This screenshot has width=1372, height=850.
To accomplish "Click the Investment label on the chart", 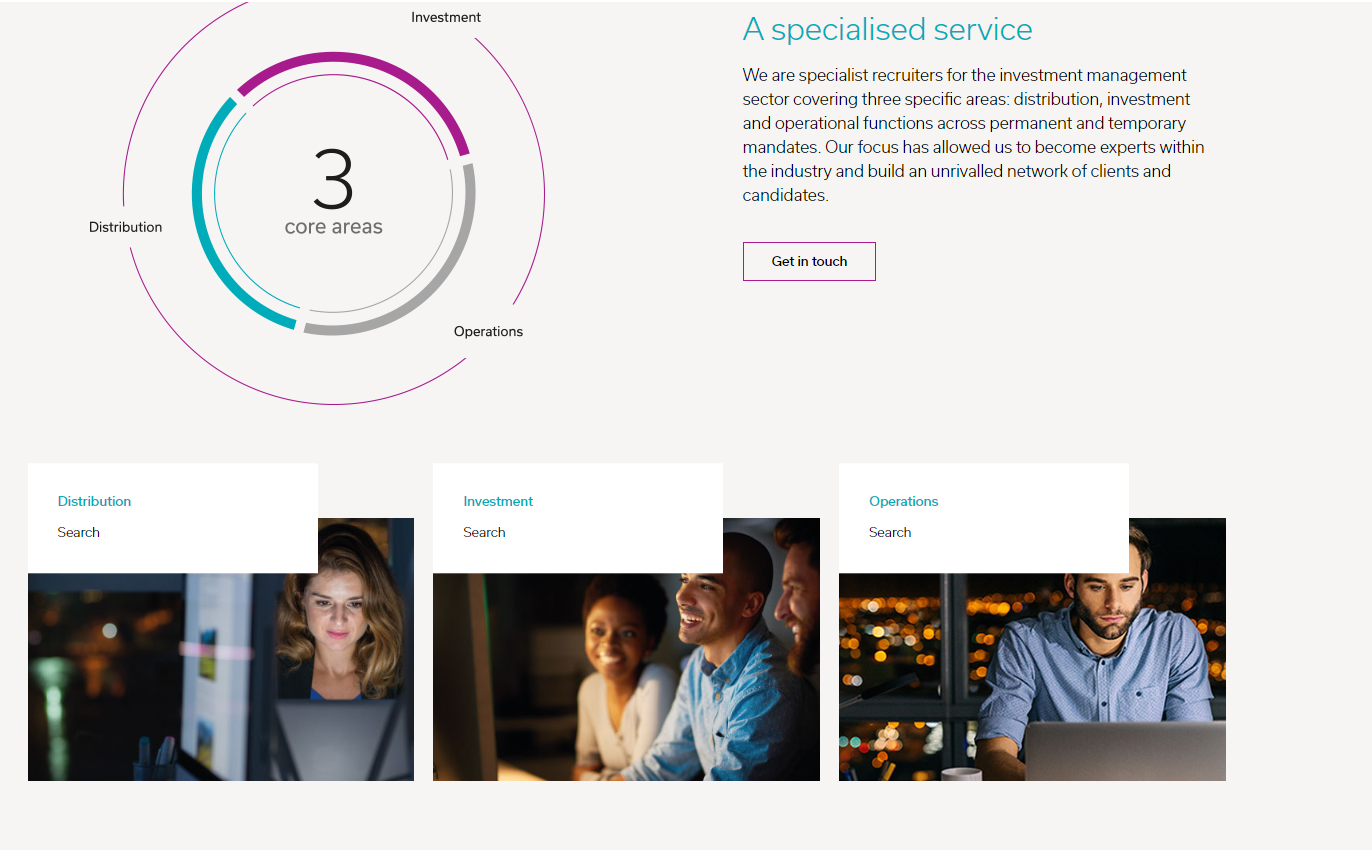I will click(x=446, y=17).
